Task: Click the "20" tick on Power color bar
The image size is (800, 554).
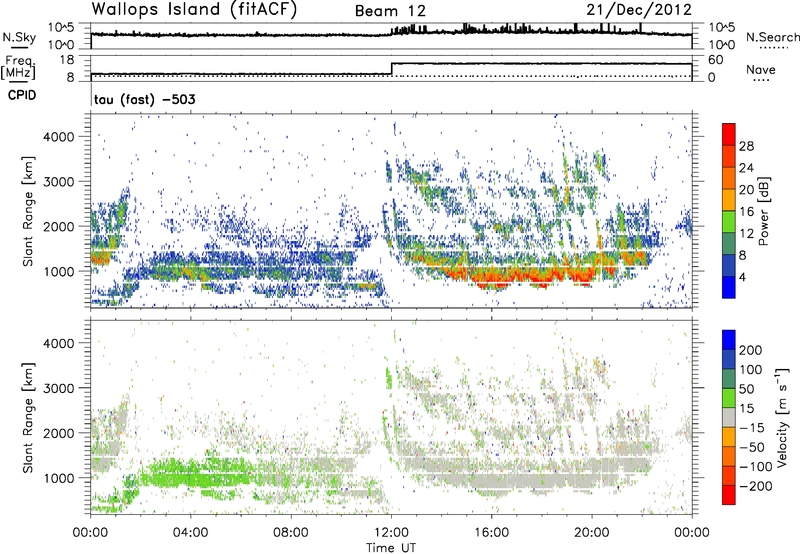Action: coord(746,190)
